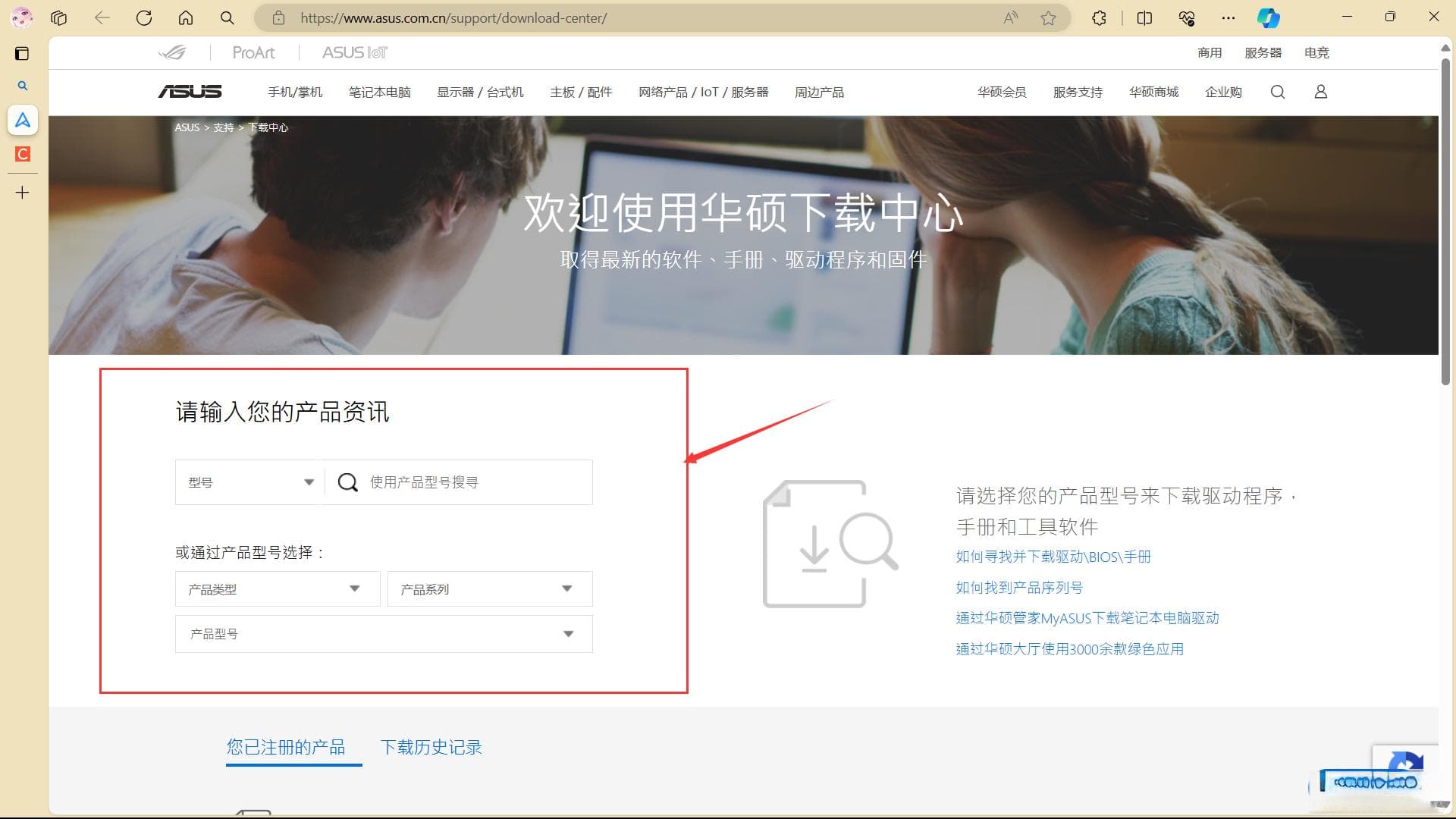This screenshot has width=1456, height=819.
Task: Open the 产品类型 dropdown
Action: tap(278, 589)
